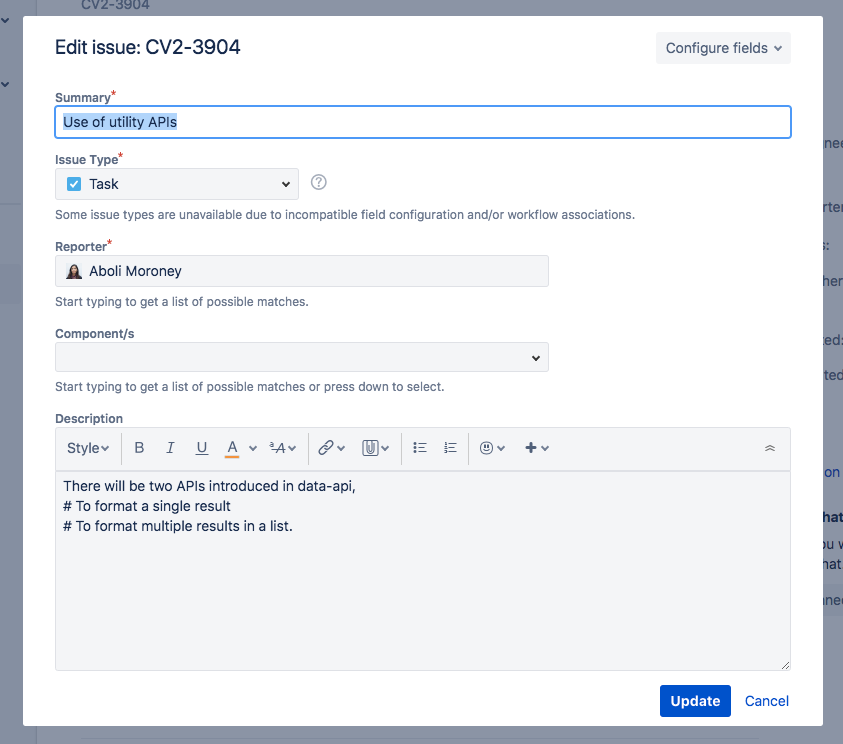The width and height of the screenshot is (843, 744).
Task: Insert a numbered list
Action: 451,448
